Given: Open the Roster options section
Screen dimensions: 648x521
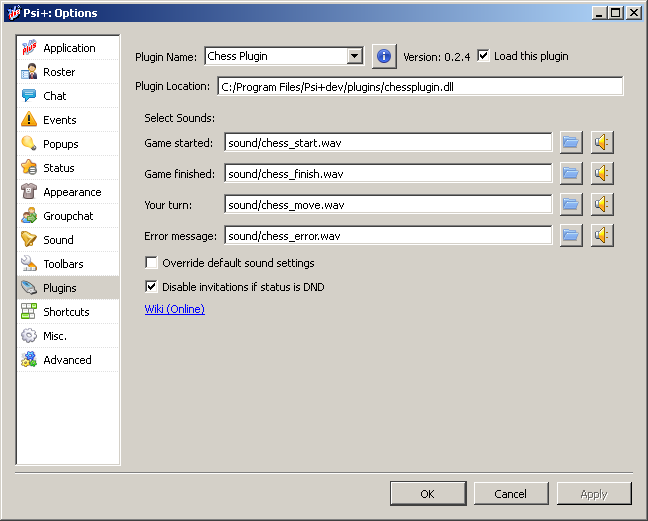Looking at the screenshot, I should (59, 72).
